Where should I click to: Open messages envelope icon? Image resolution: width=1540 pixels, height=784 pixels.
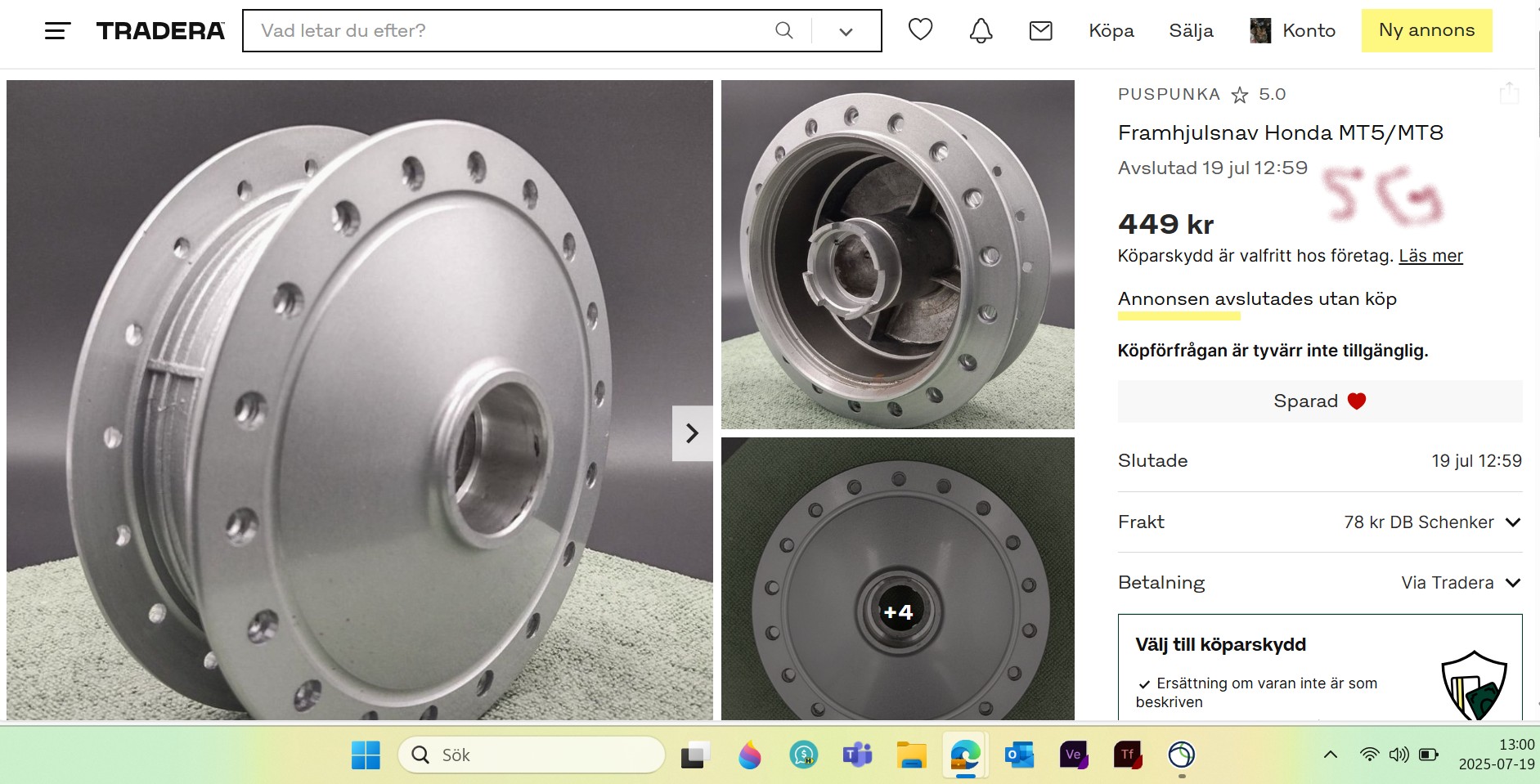coord(1040,31)
